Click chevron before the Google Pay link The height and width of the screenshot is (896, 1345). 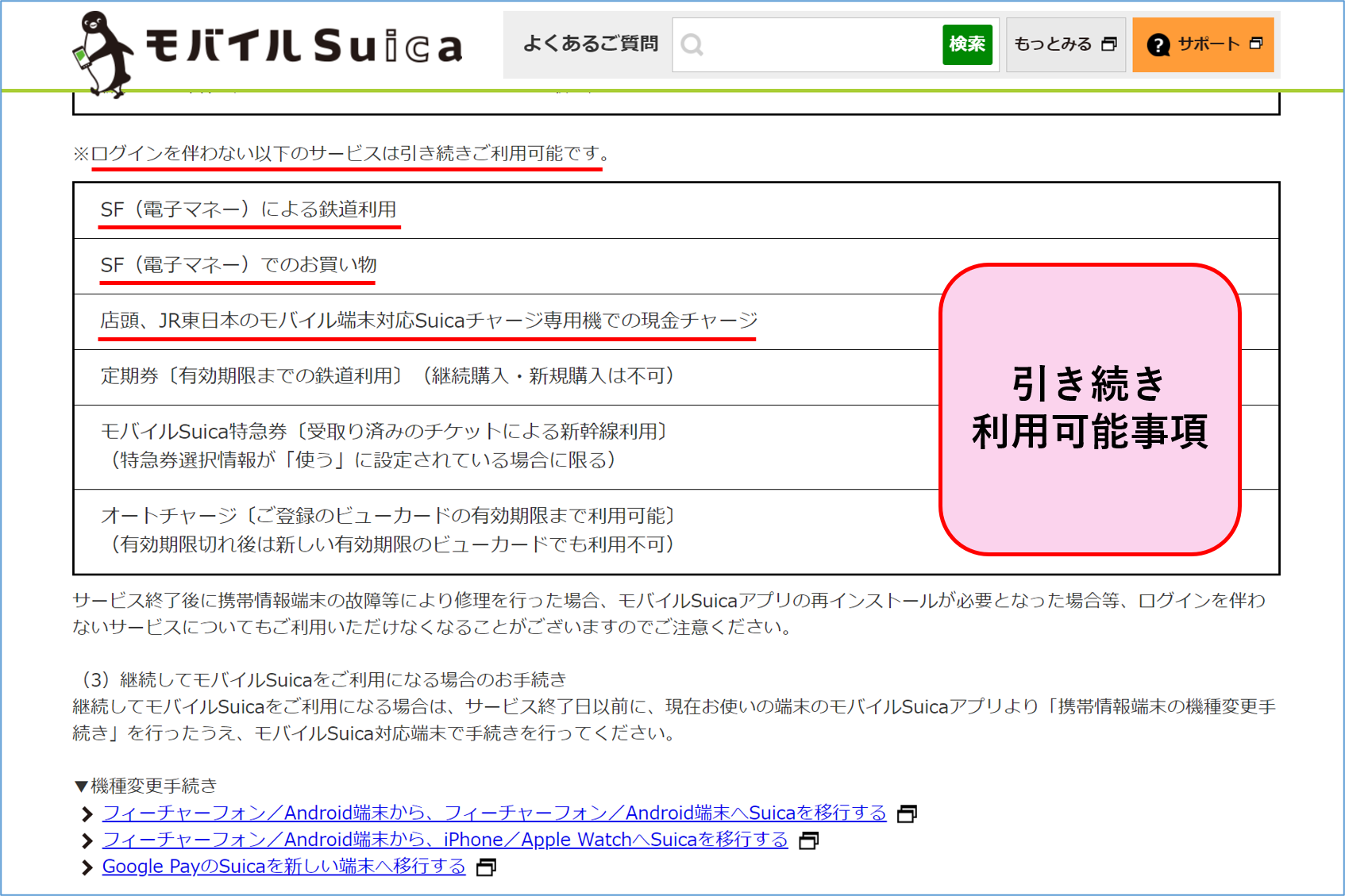[87, 867]
